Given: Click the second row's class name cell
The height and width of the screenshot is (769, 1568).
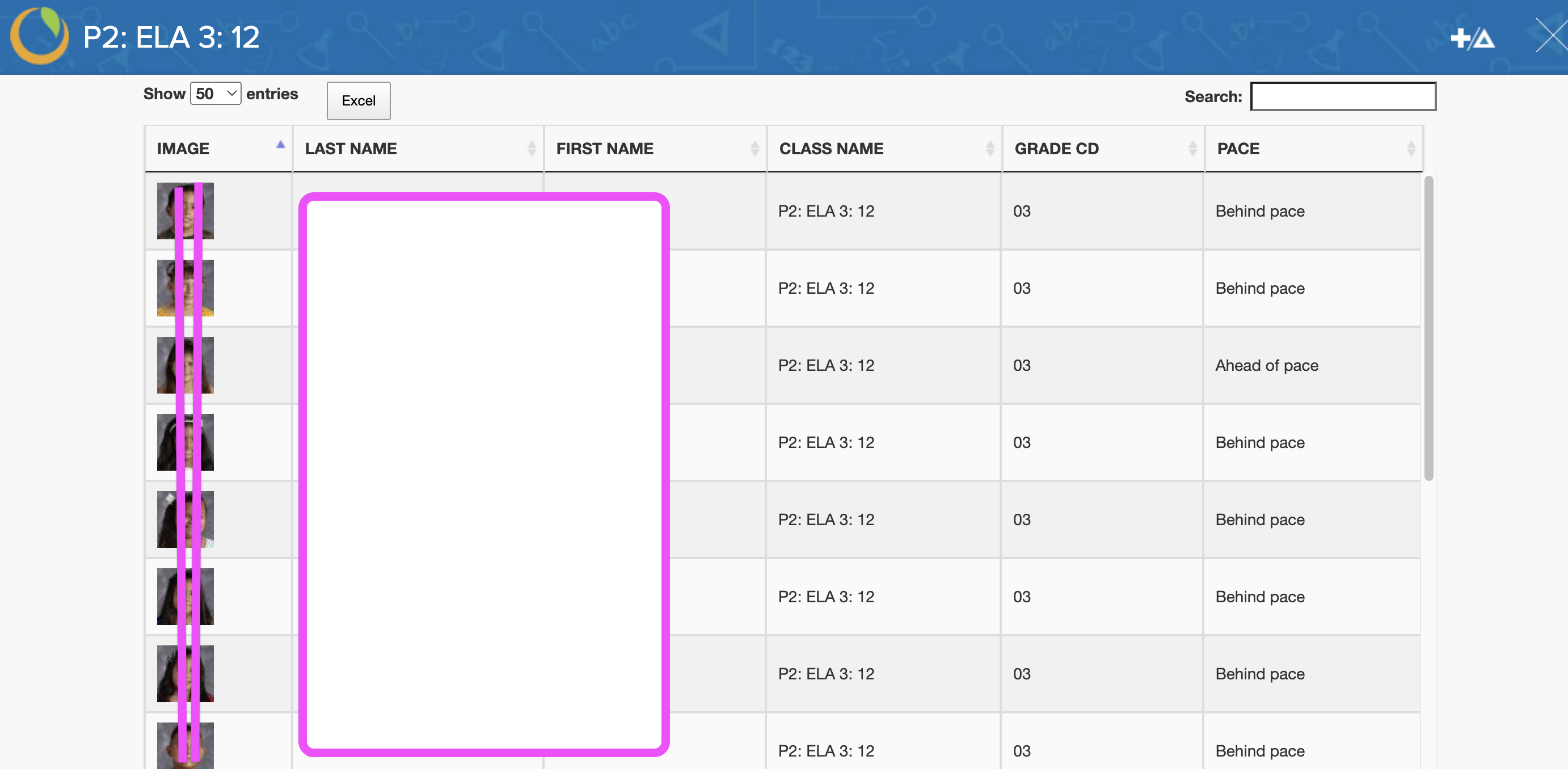Looking at the screenshot, I should pyautogui.click(x=825, y=288).
